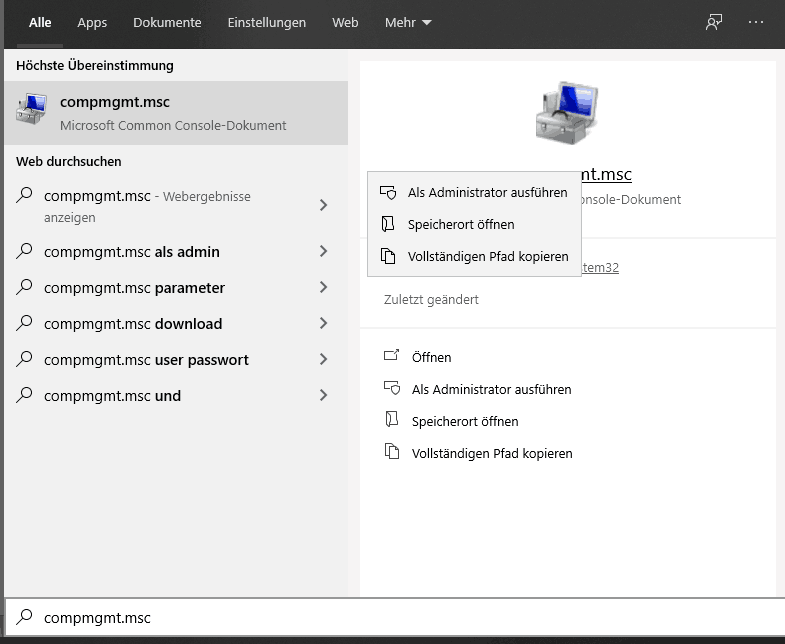Screen dimensions: 785x644
Task: Open the feedback icon in top bar
Action: (713, 22)
